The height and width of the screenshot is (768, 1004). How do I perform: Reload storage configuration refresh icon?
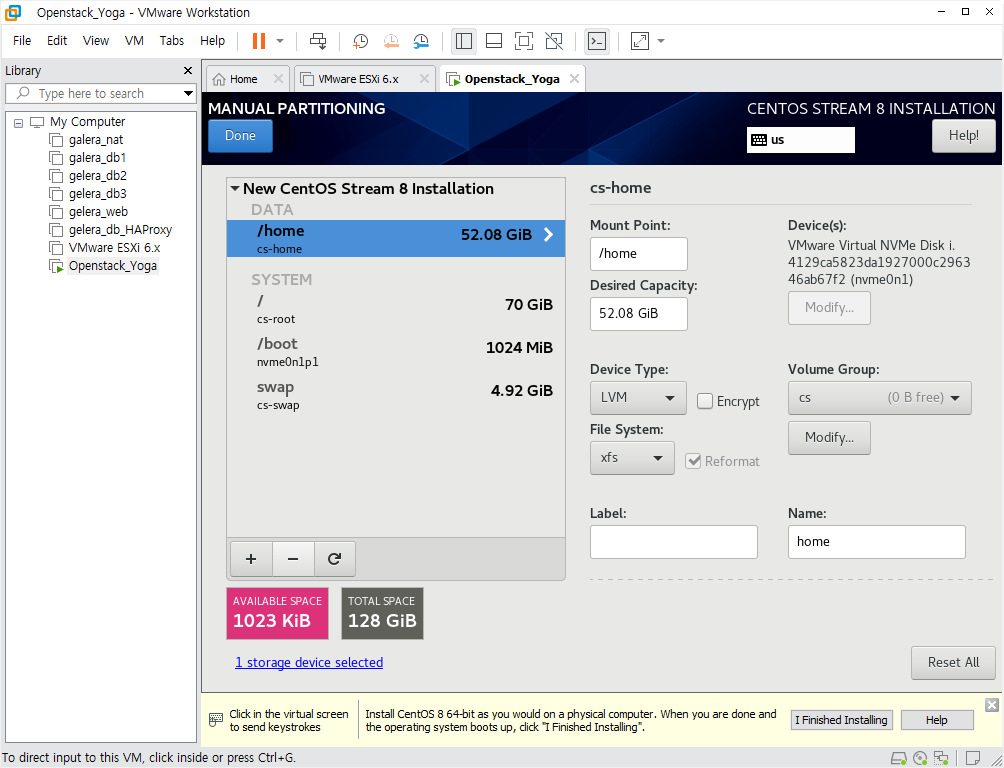point(334,559)
